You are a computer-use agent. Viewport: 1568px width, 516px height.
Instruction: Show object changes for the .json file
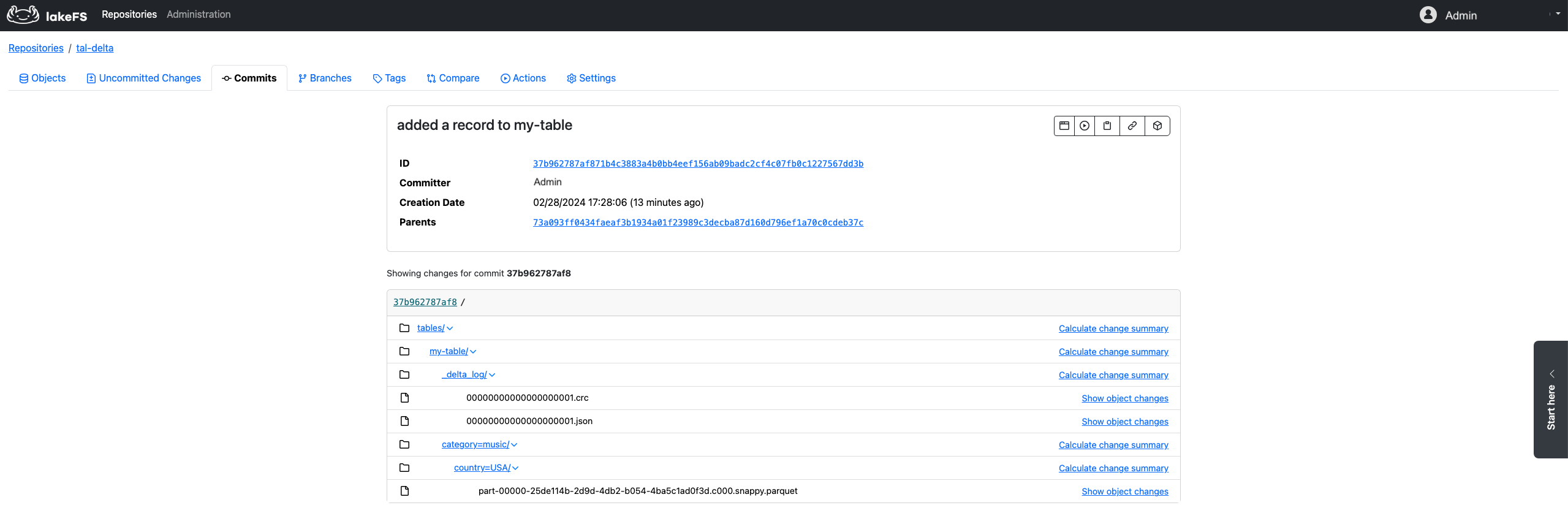1124,422
